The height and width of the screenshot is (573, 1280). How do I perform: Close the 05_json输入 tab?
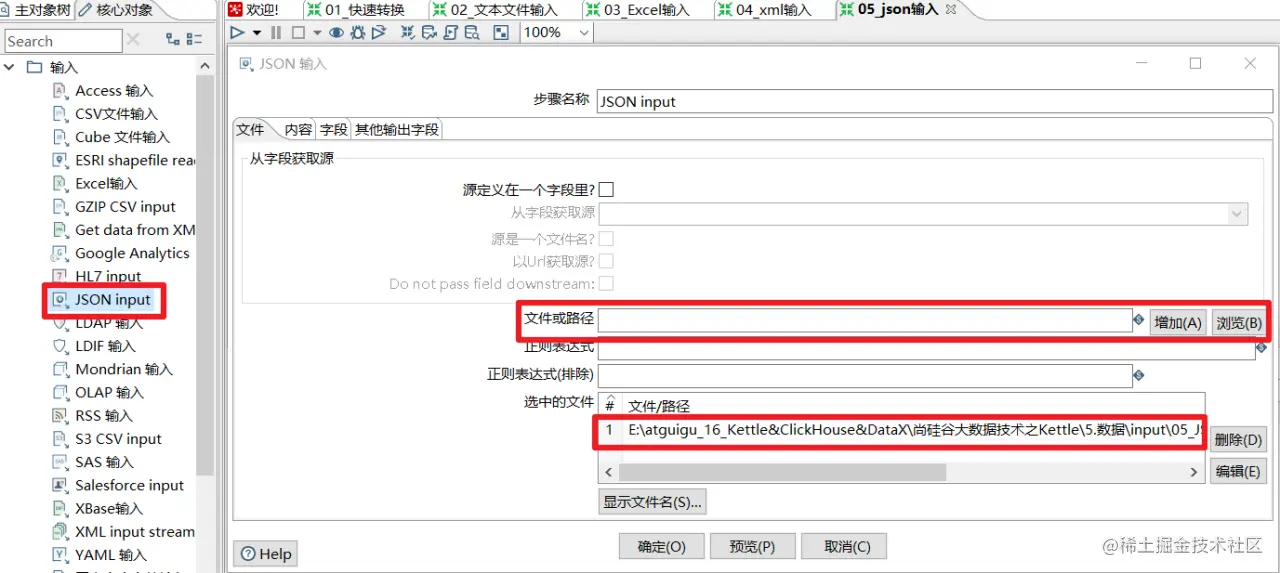[951, 10]
